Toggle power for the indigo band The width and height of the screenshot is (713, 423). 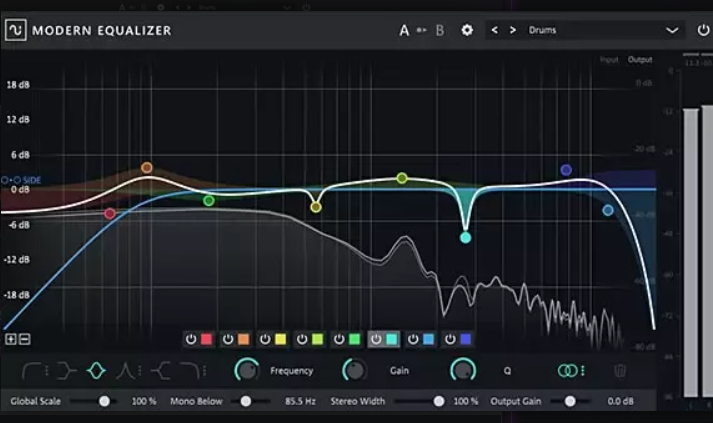pos(450,339)
